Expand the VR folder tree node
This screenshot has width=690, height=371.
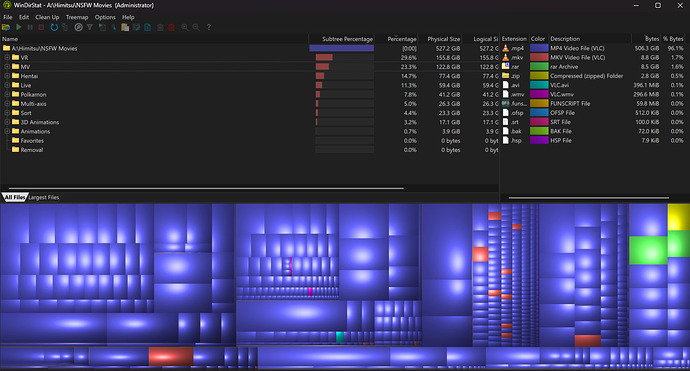pos(7,58)
